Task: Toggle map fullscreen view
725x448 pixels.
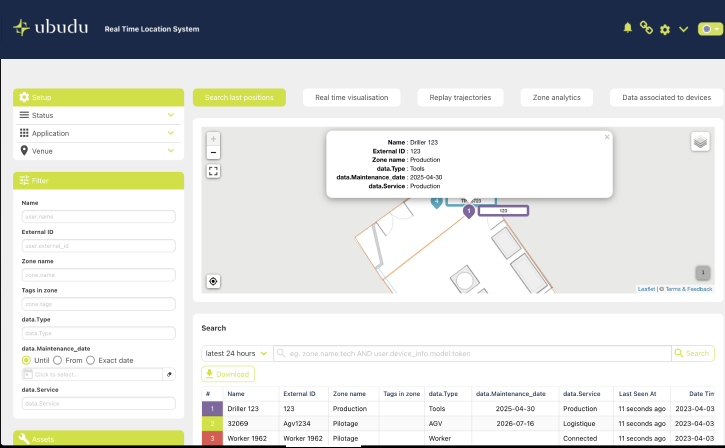Action: pos(213,171)
